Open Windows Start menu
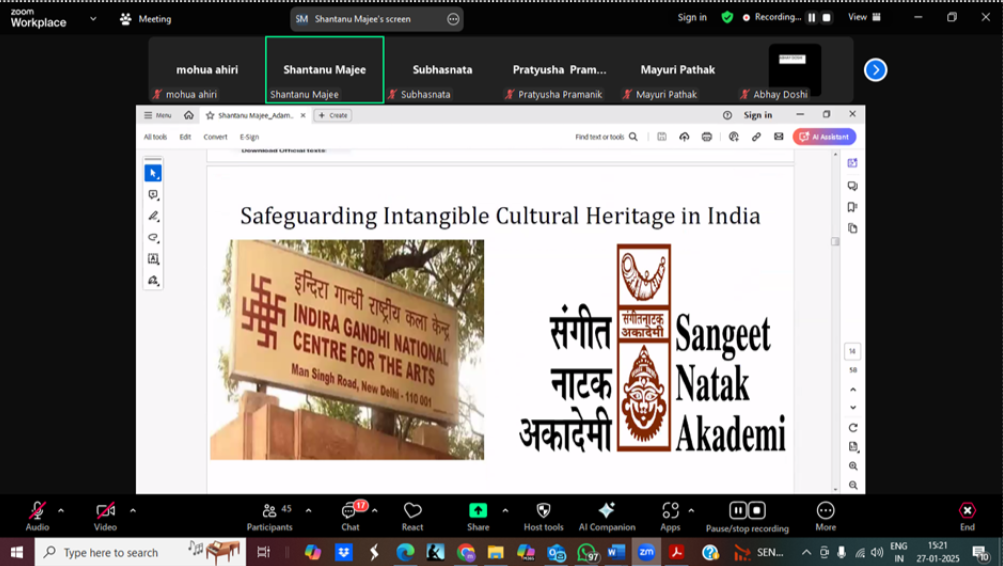 [17, 552]
